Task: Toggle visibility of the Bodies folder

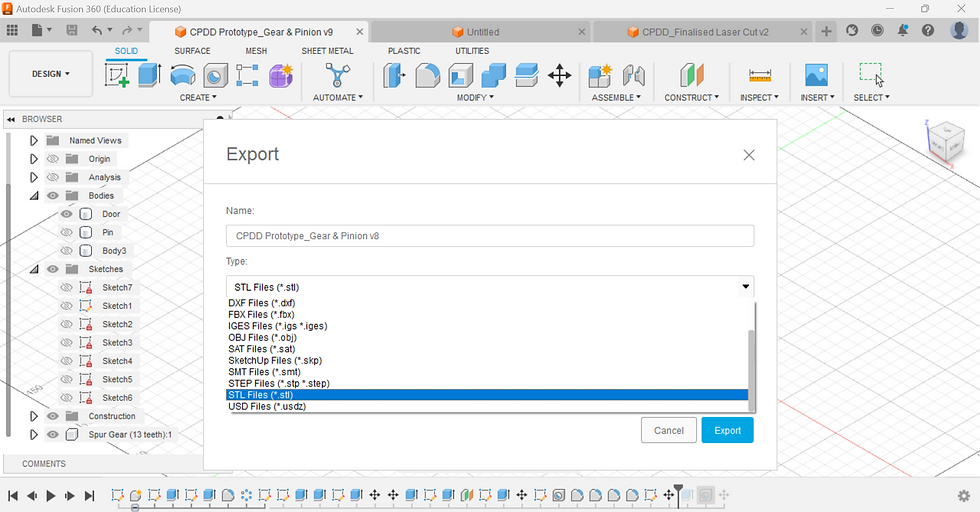Action: tap(53, 196)
